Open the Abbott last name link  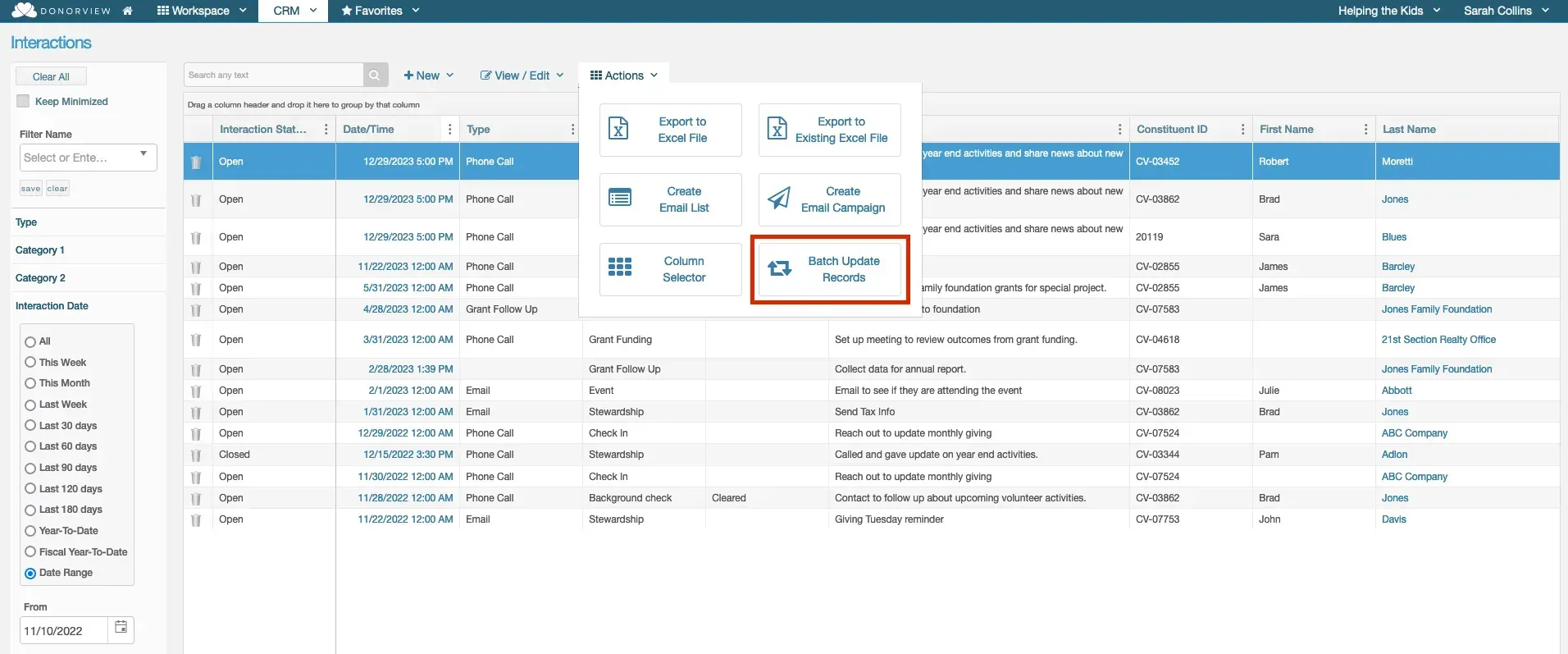pyautogui.click(x=1396, y=391)
